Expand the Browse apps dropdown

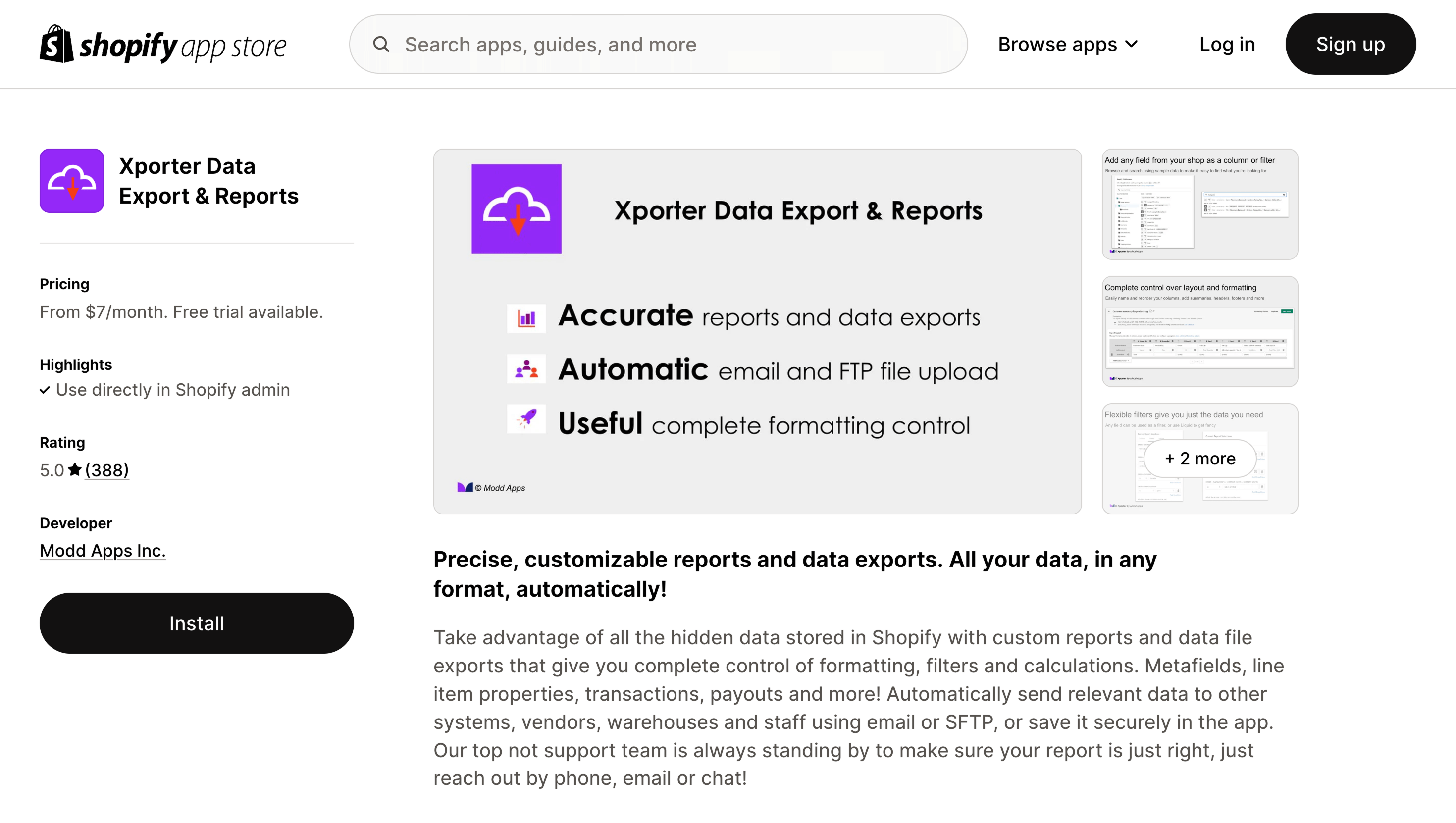[x=1057, y=44]
